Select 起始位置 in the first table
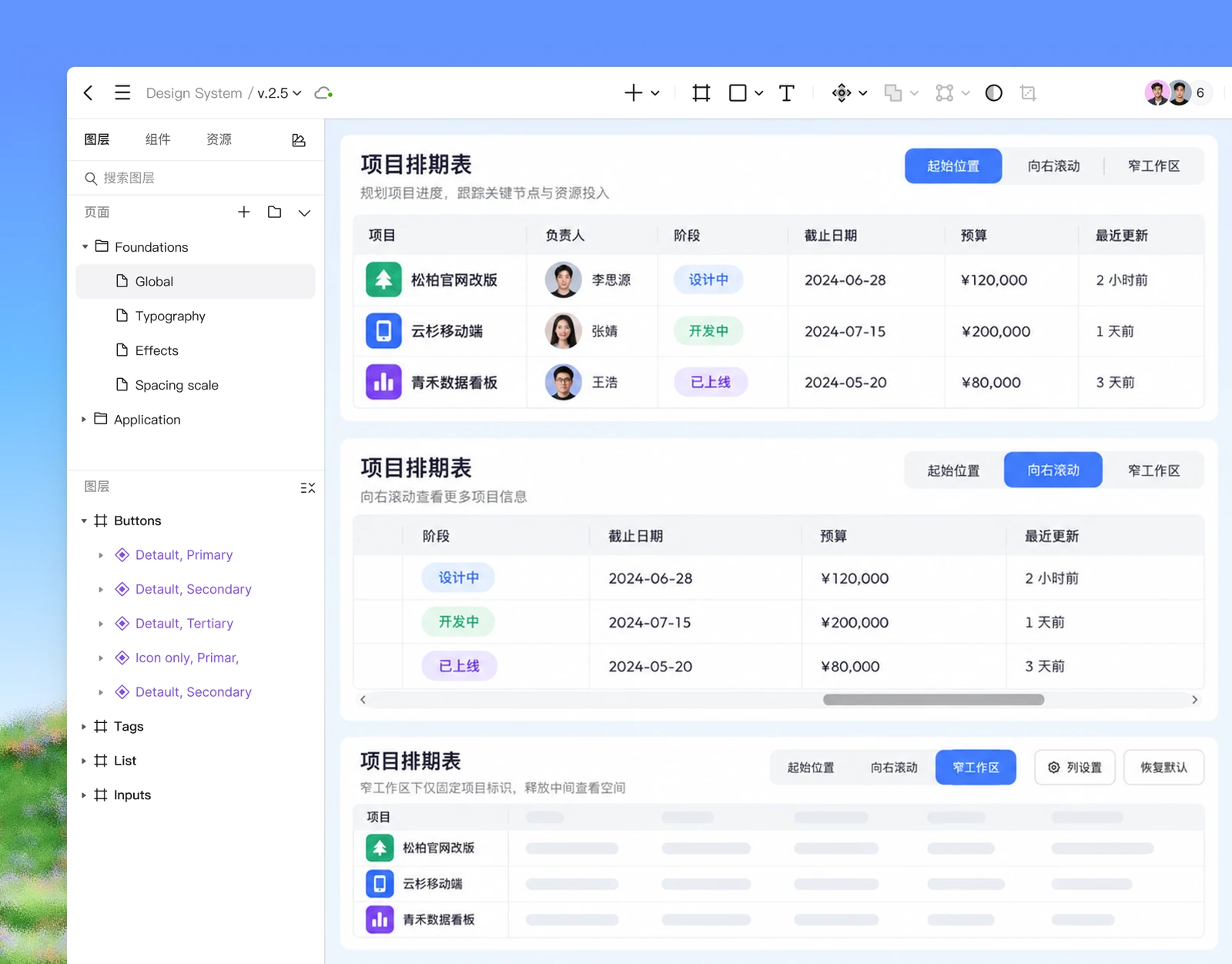 point(953,166)
